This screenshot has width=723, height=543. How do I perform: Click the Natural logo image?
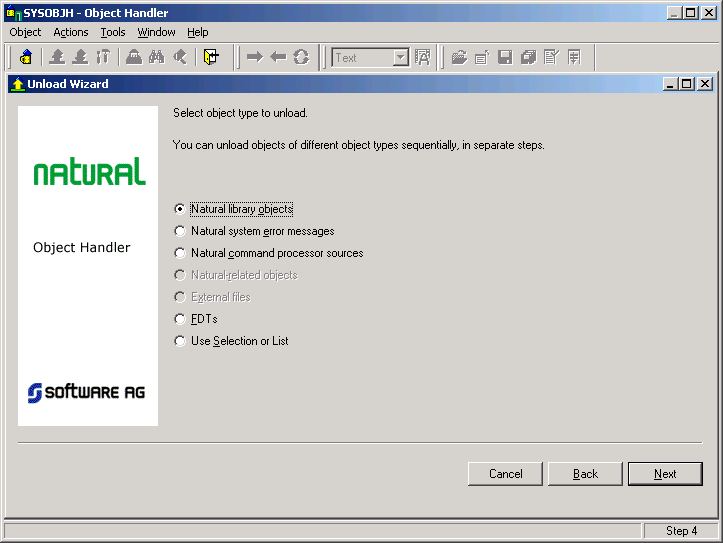(x=89, y=171)
